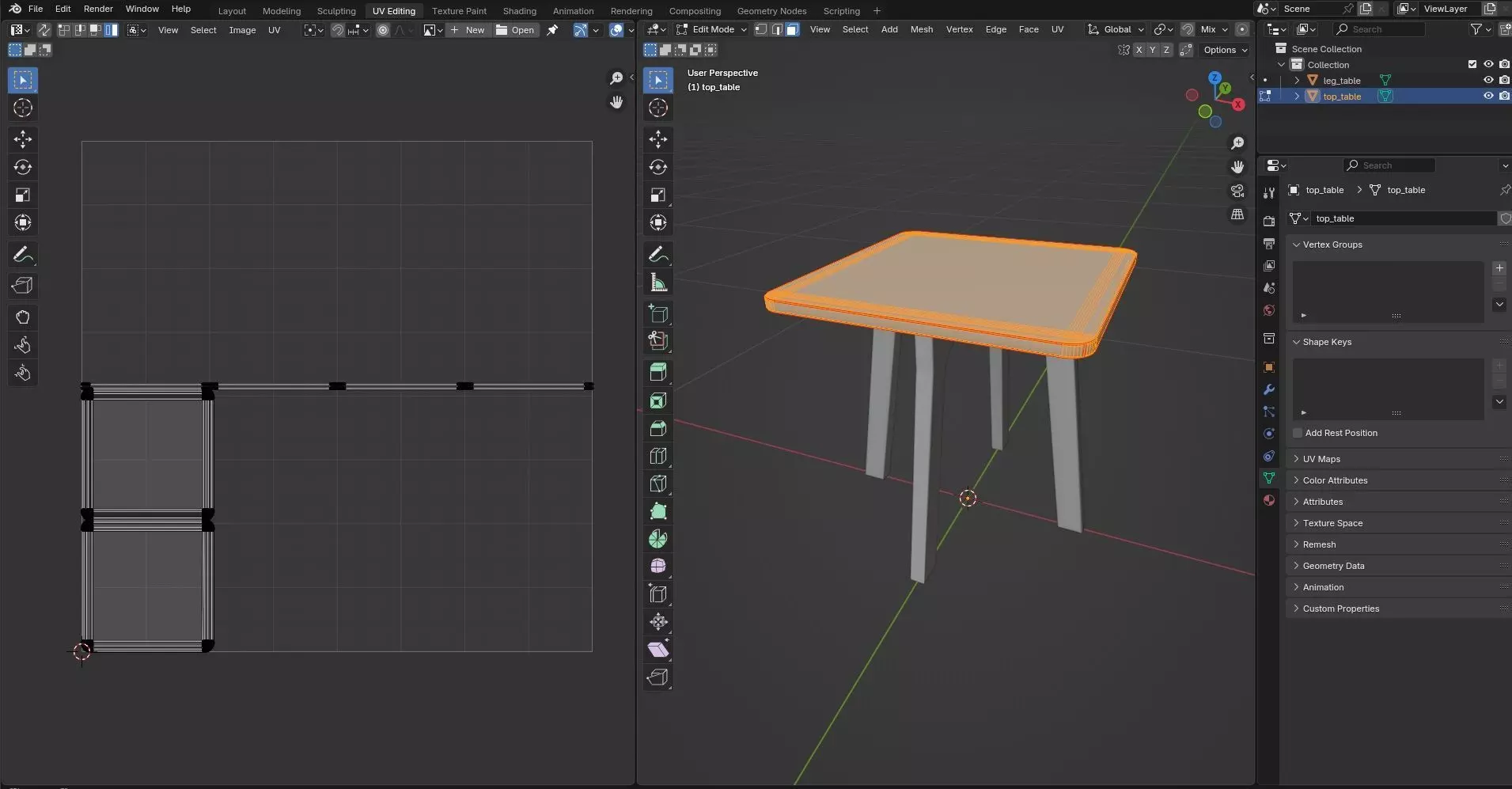This screenshot has width=1512, height=789.
Task: Switch to the Shading workspace tab
Action: [519, 11]
